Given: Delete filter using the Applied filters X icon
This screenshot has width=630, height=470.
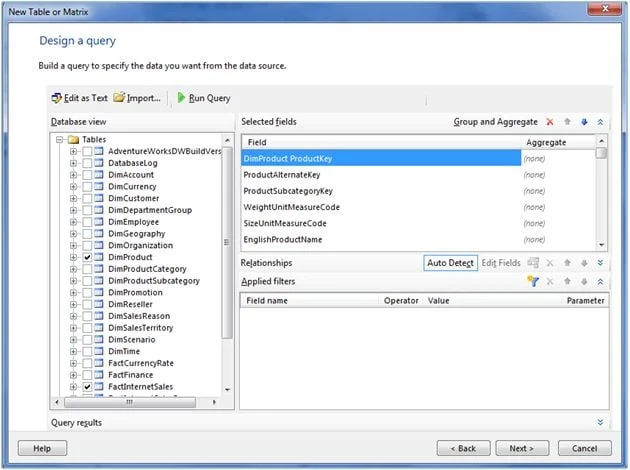Looking at the screenshot, I should (x=550, y=282).
